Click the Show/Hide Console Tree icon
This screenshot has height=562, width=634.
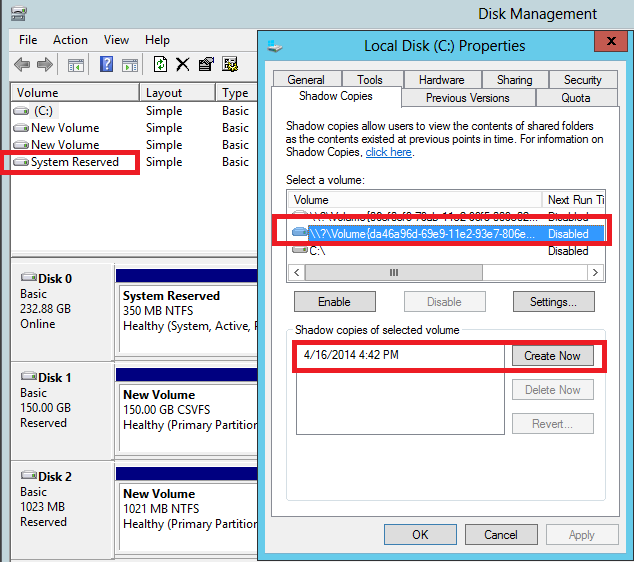coord(75,65)
